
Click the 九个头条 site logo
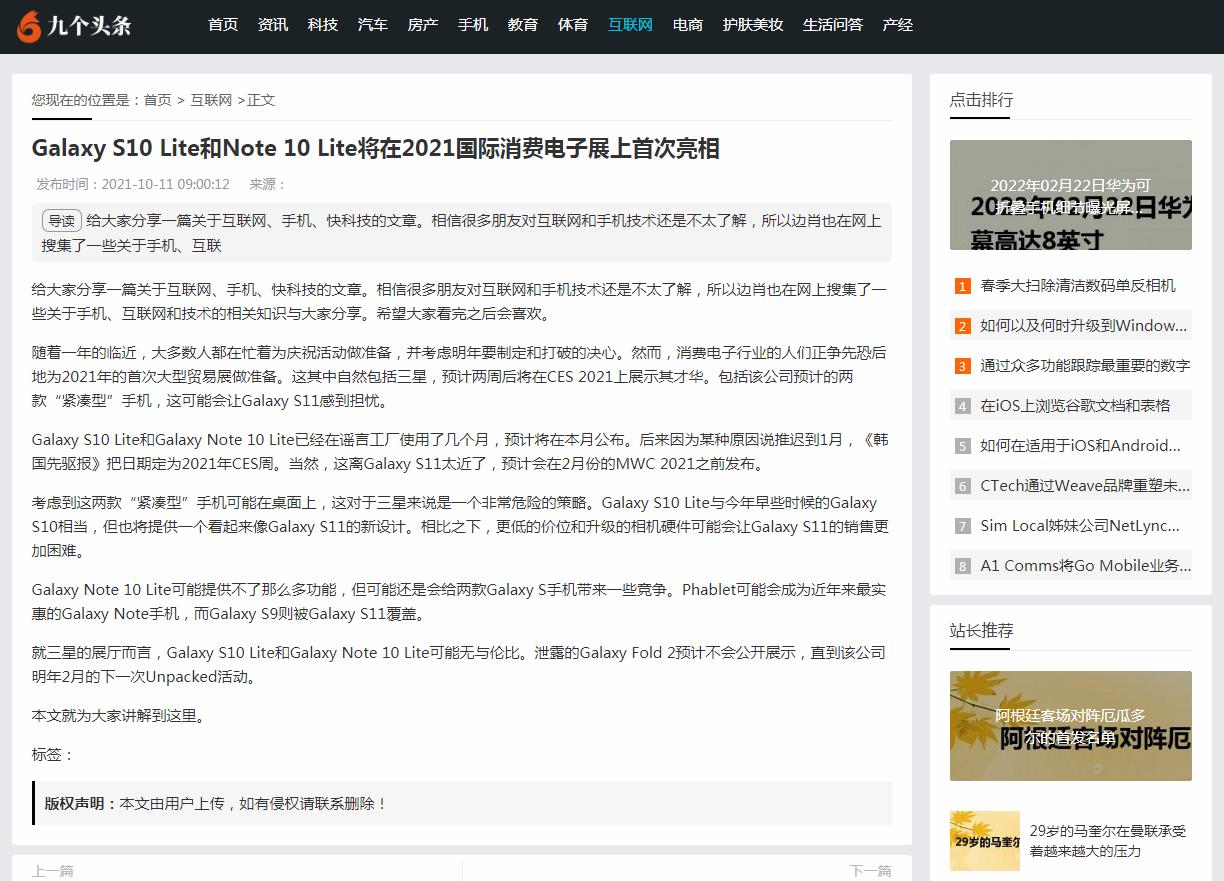click(x=74, y=26)
